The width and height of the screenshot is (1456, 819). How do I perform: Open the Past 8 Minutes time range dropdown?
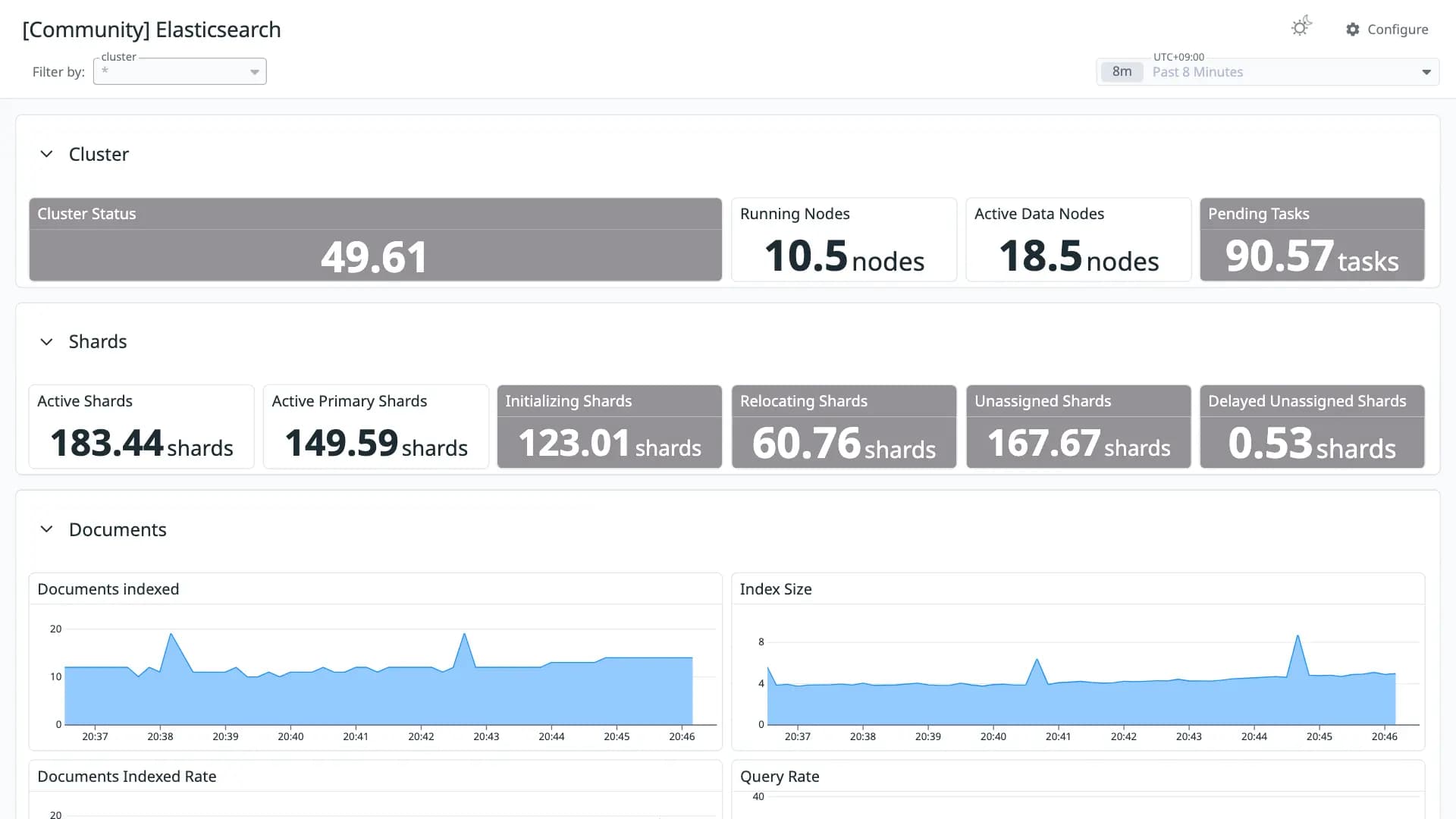tap(1267, 72)
